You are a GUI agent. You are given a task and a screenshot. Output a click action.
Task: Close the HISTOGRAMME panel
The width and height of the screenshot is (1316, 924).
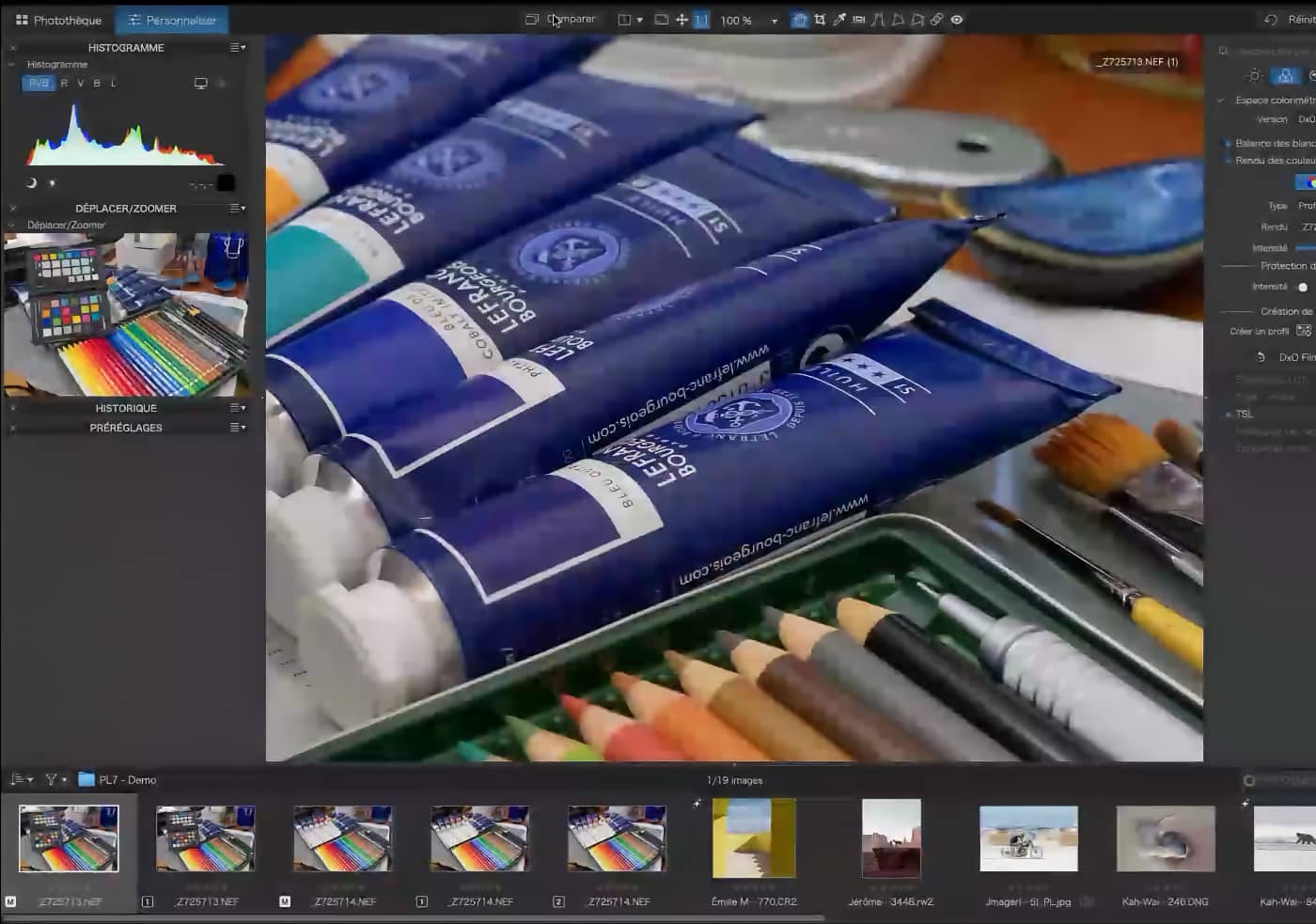12,48
